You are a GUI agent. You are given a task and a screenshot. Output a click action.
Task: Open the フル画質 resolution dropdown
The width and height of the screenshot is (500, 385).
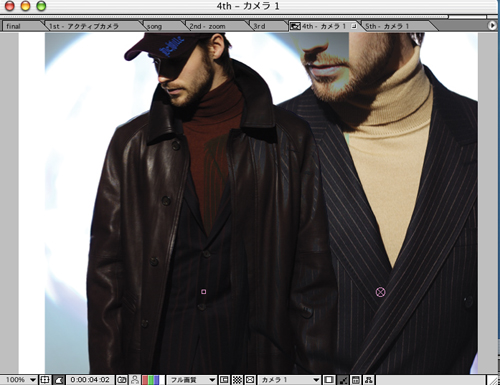(x=192, y=380)
